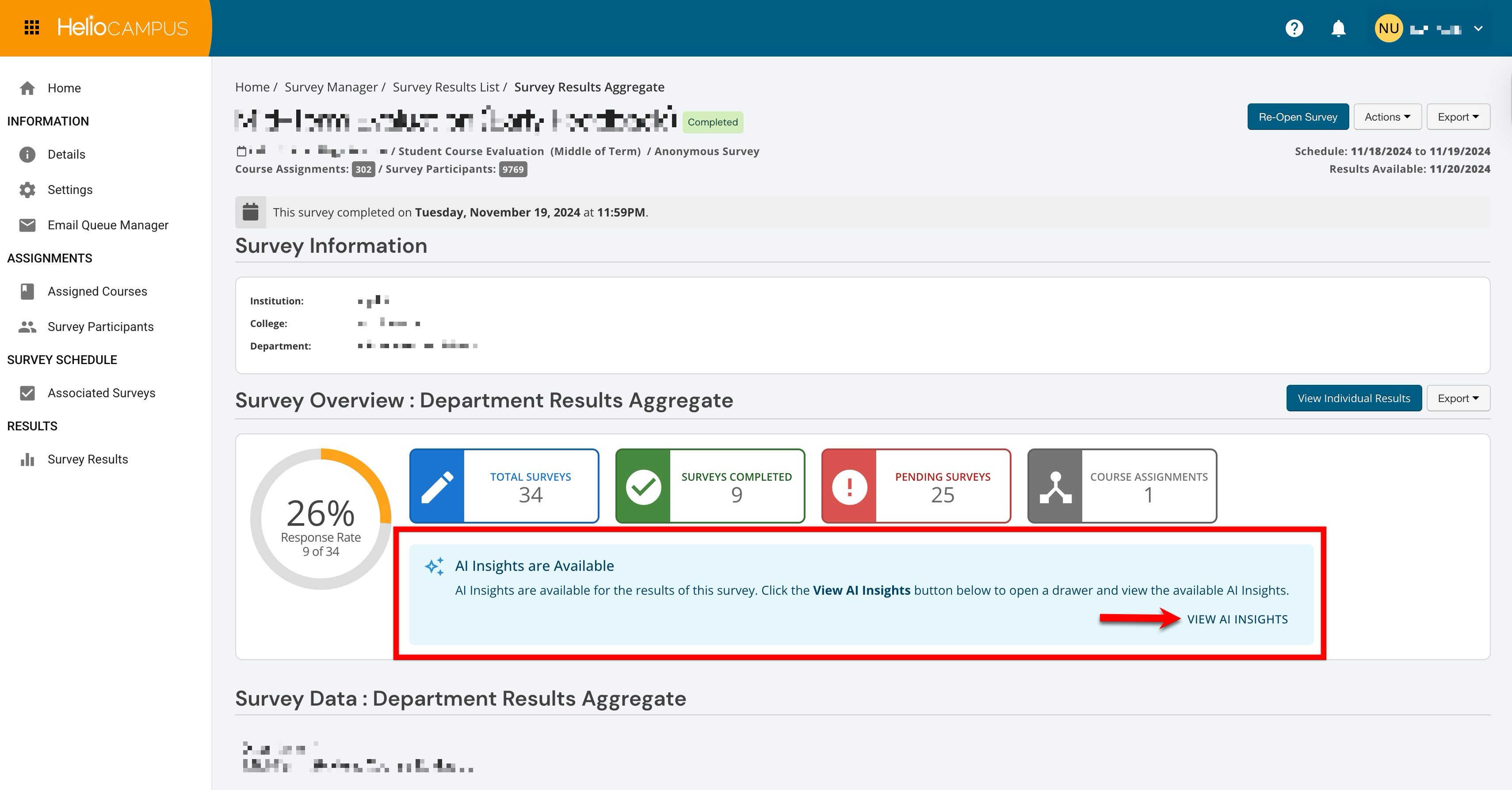Screen dimensions: 1512x790
Task: Click the blue pencil Total Surveys icon
Action: click(437, 486)
